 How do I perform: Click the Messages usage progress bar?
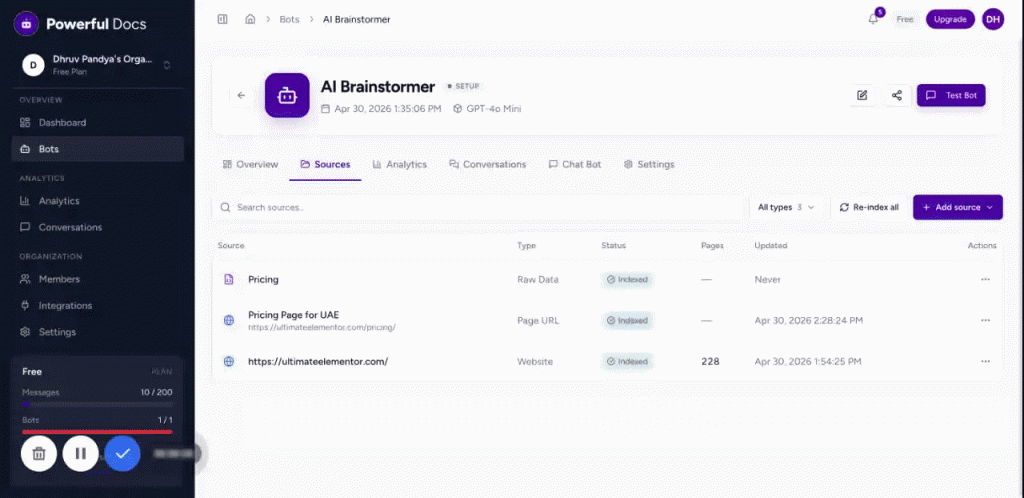[x=97, y=405]
